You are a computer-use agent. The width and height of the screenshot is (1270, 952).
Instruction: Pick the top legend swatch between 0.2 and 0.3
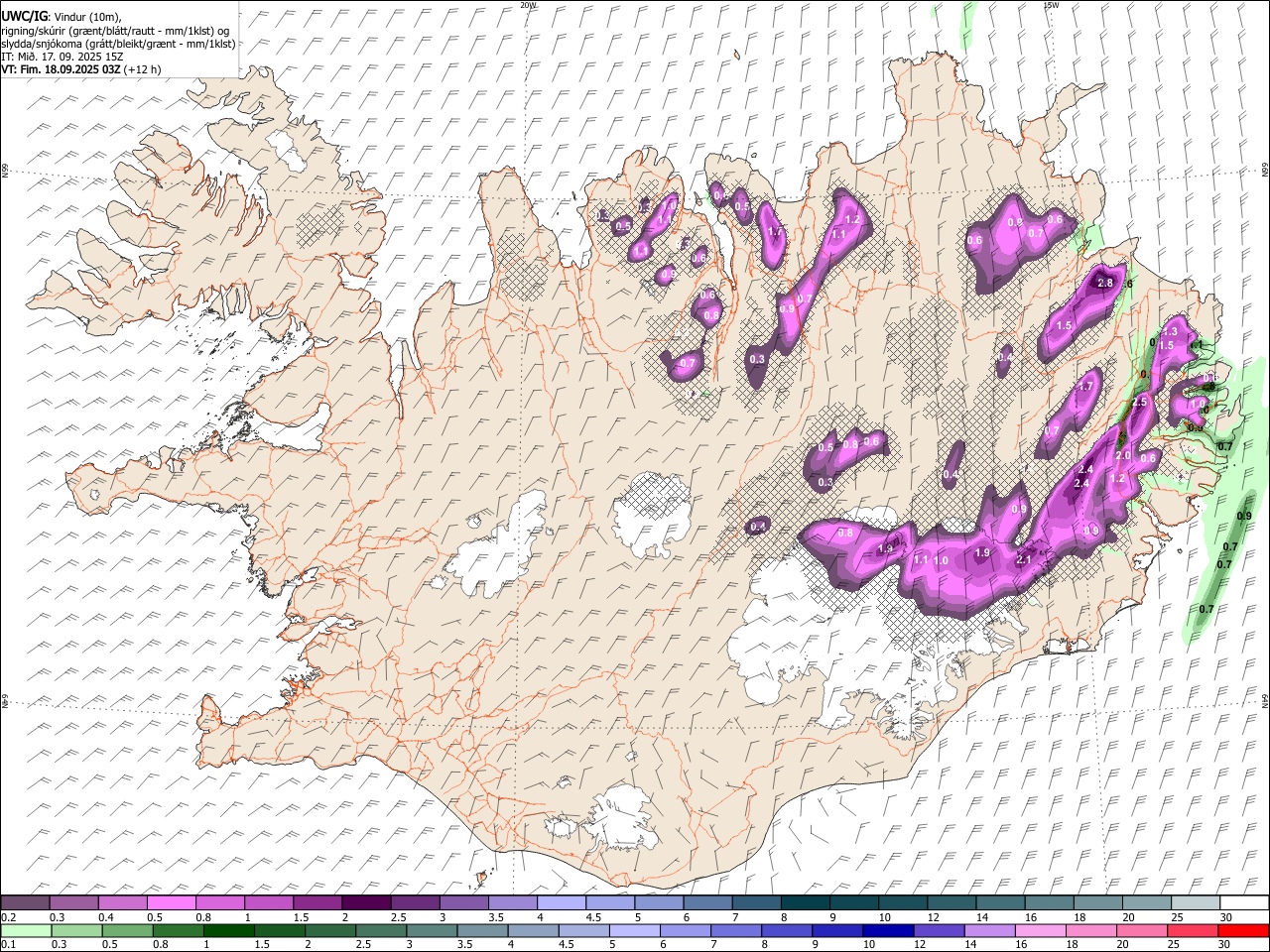tap(25, 902)
